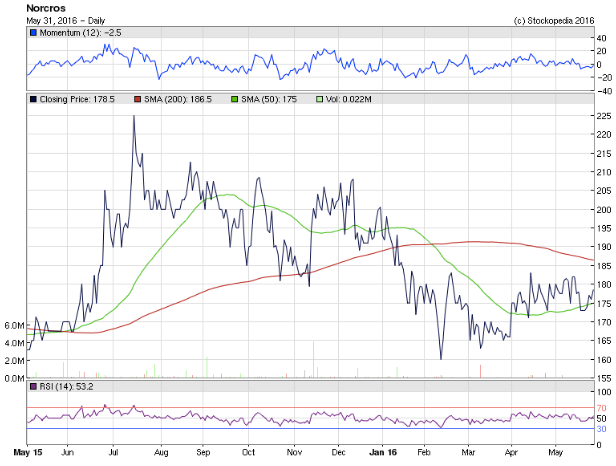This screenshot has height=466, width=616.
Task: Click the 190 price axis label
Action: 604,247
